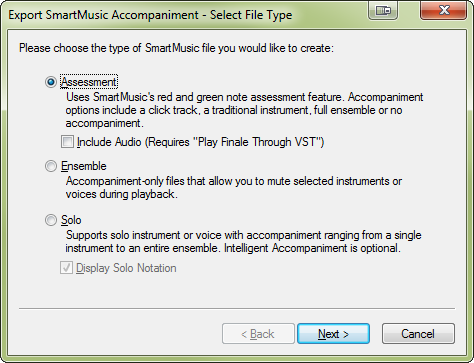Click the Please choose the type prompt text
This screenshot has height=363, width=474.
click(x=176, y=48)
